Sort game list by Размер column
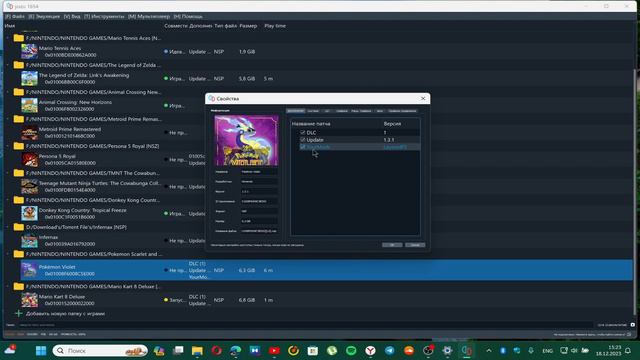The width and height of the screenshot is (640, 360). point(248,26)
